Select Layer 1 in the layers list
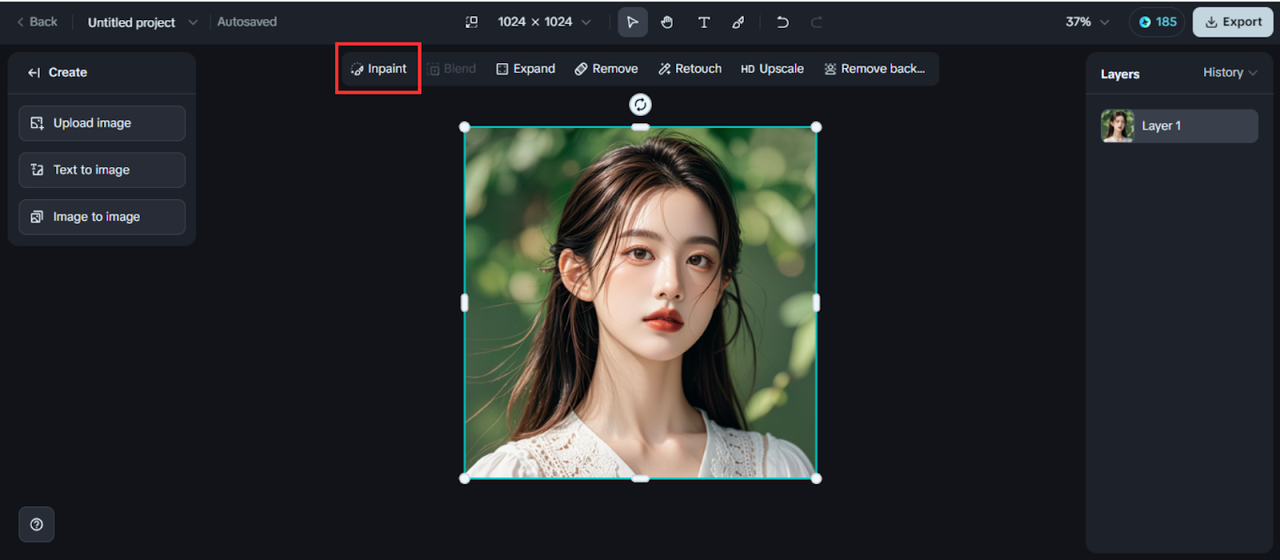1280x560 pixels. 1179,126
